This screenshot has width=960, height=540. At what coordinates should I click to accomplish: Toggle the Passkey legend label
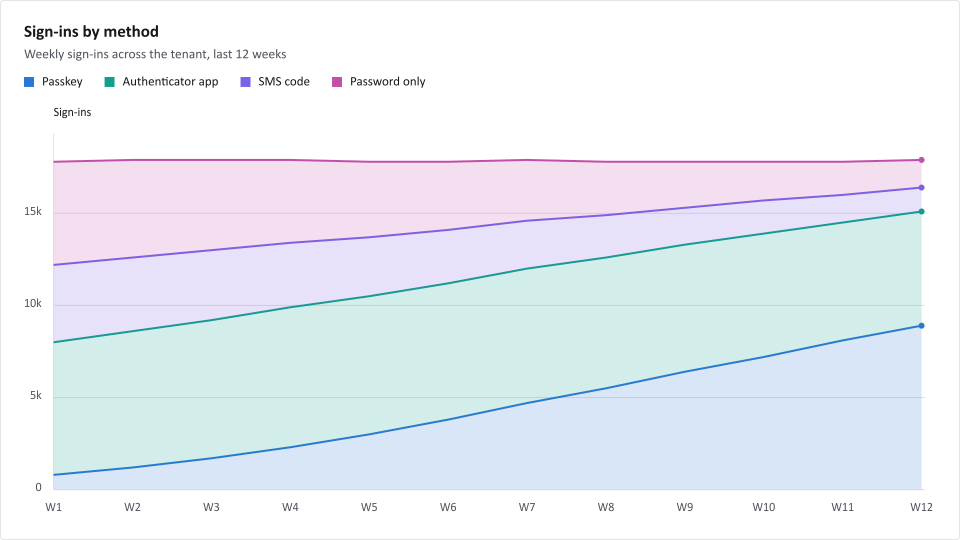pos(62,82)
